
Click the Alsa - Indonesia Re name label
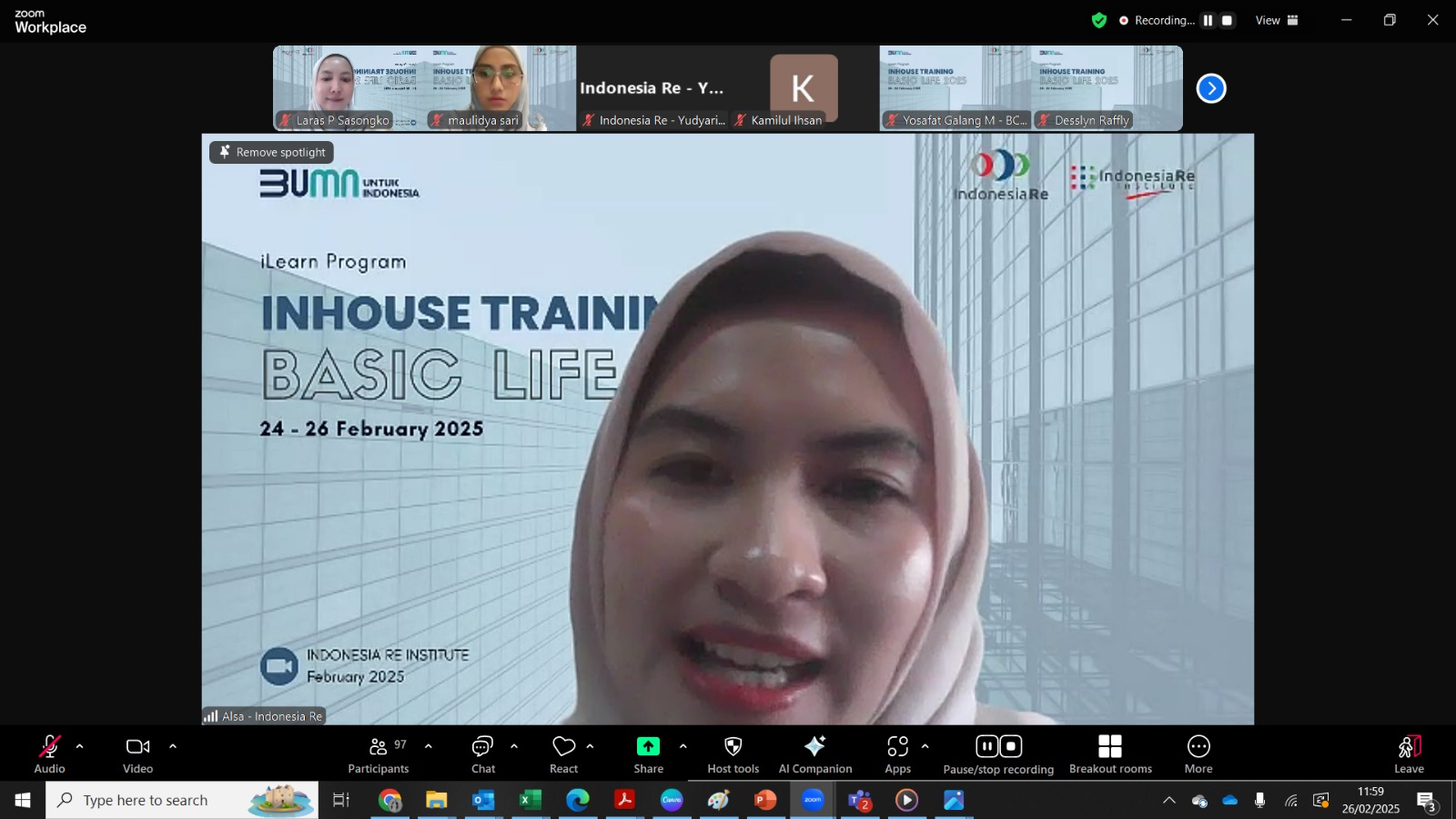coord(264,716)
